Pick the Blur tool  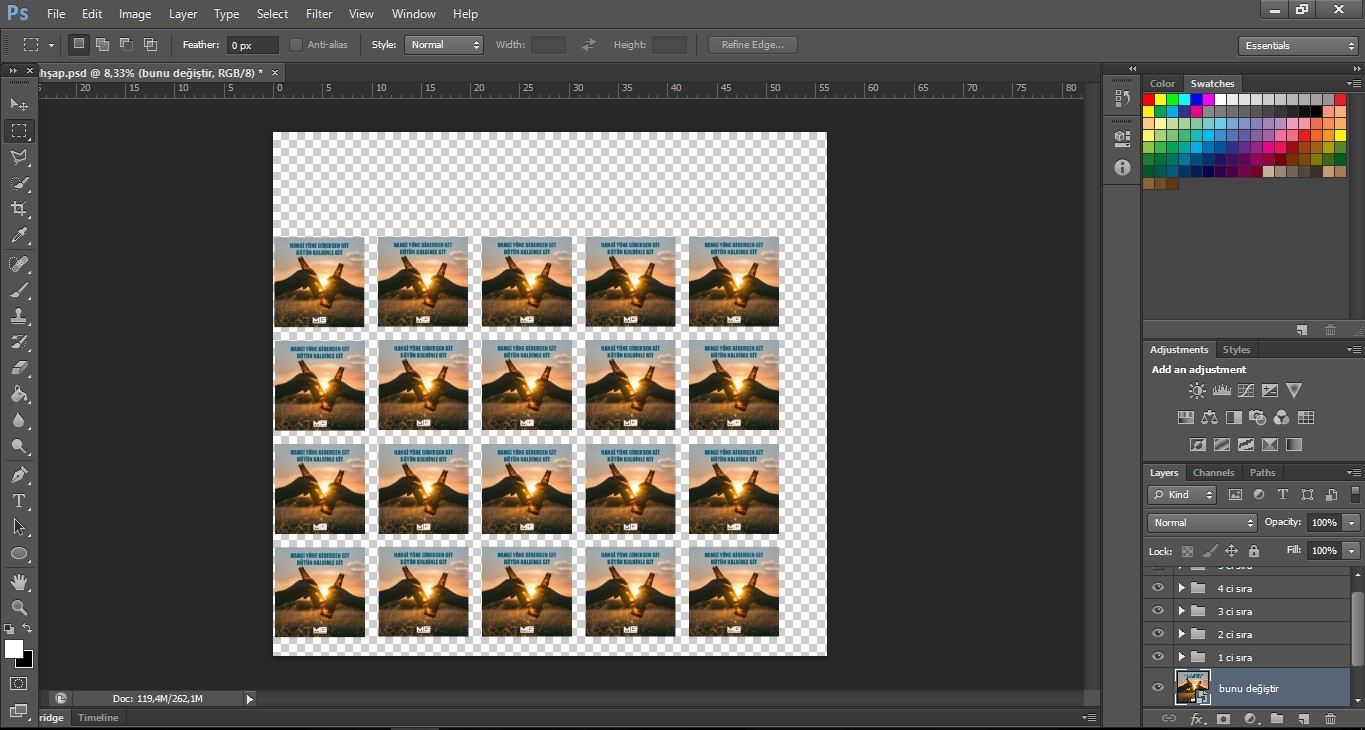pos(19,420)
